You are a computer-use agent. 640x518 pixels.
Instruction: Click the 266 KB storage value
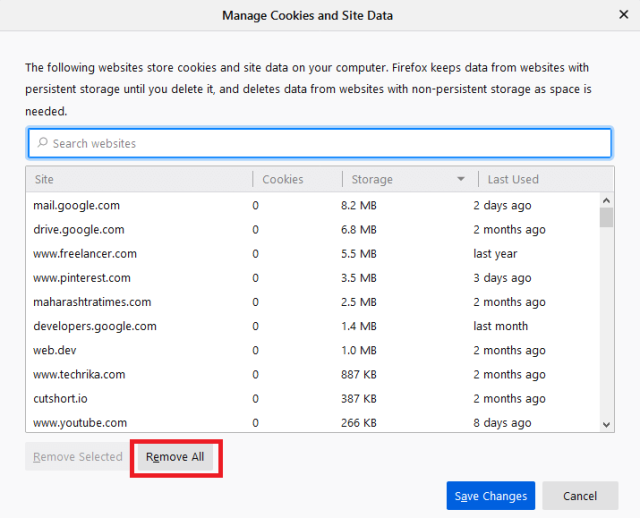point(359,422)
